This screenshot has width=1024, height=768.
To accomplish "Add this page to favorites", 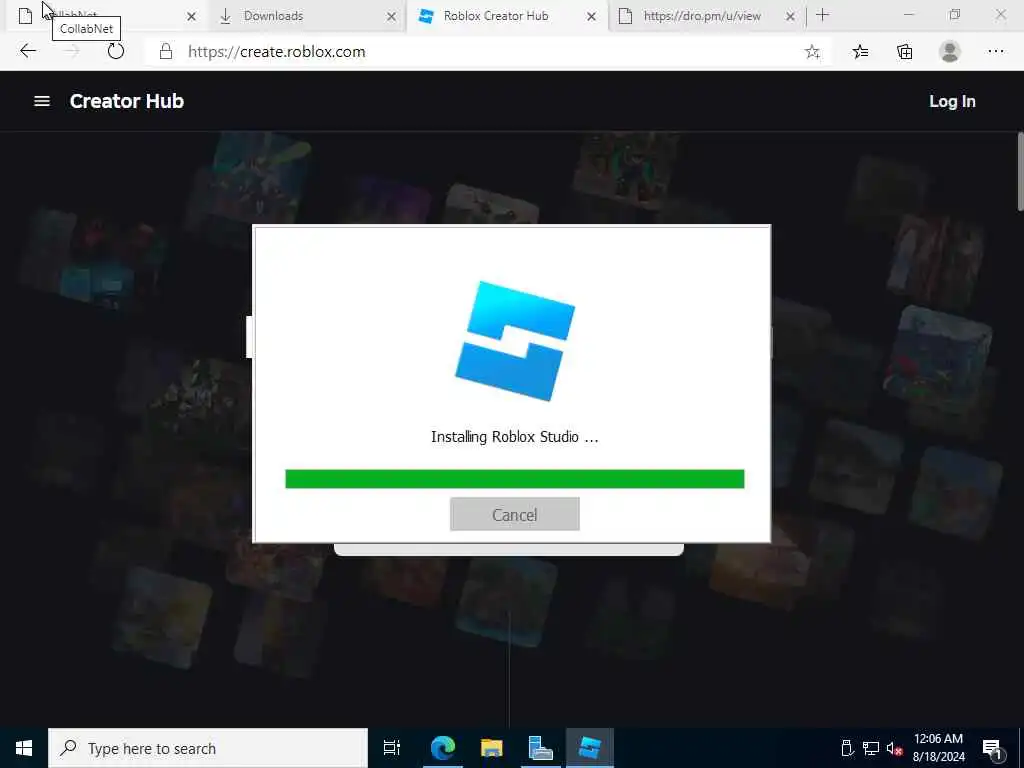I will 812,52.
